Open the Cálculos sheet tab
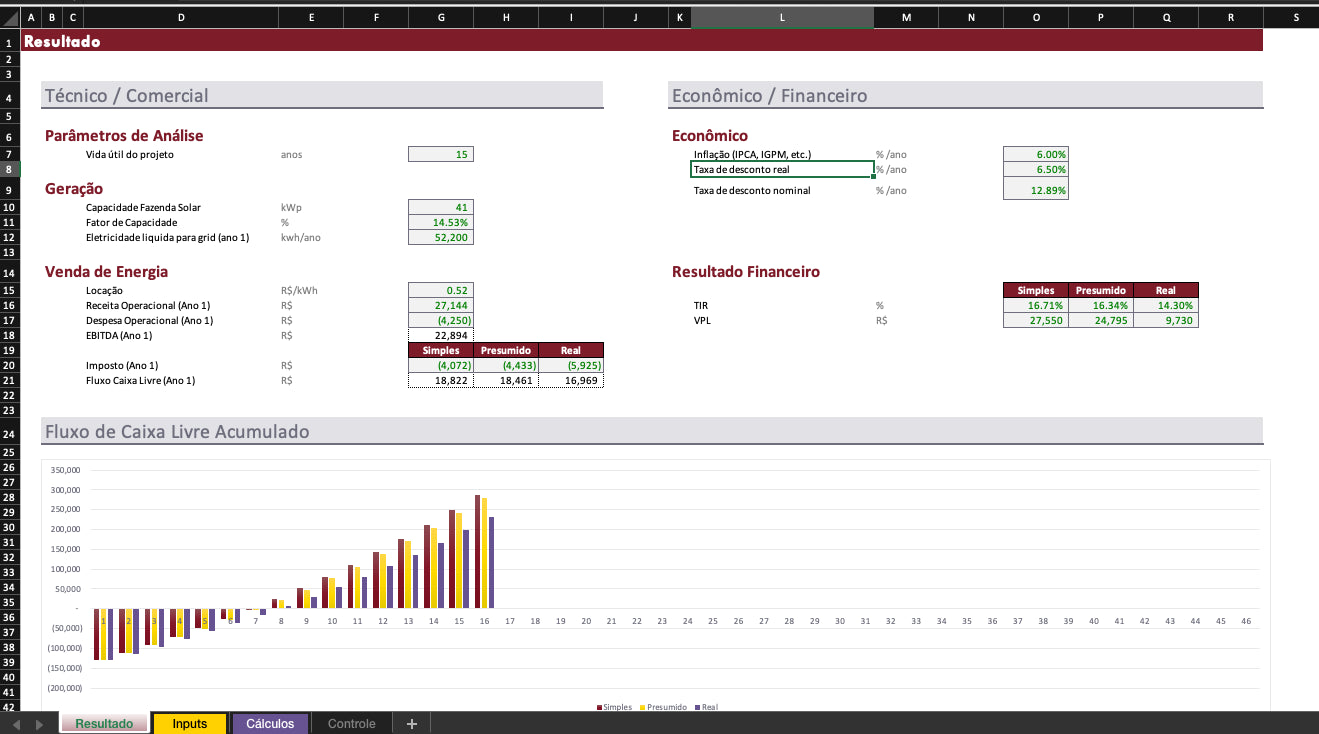 pos(270,724)
